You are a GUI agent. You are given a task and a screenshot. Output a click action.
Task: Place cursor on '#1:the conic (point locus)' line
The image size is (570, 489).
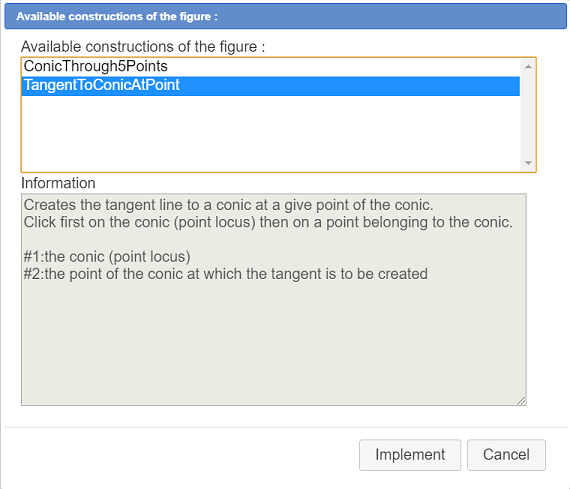pos(107,257)
